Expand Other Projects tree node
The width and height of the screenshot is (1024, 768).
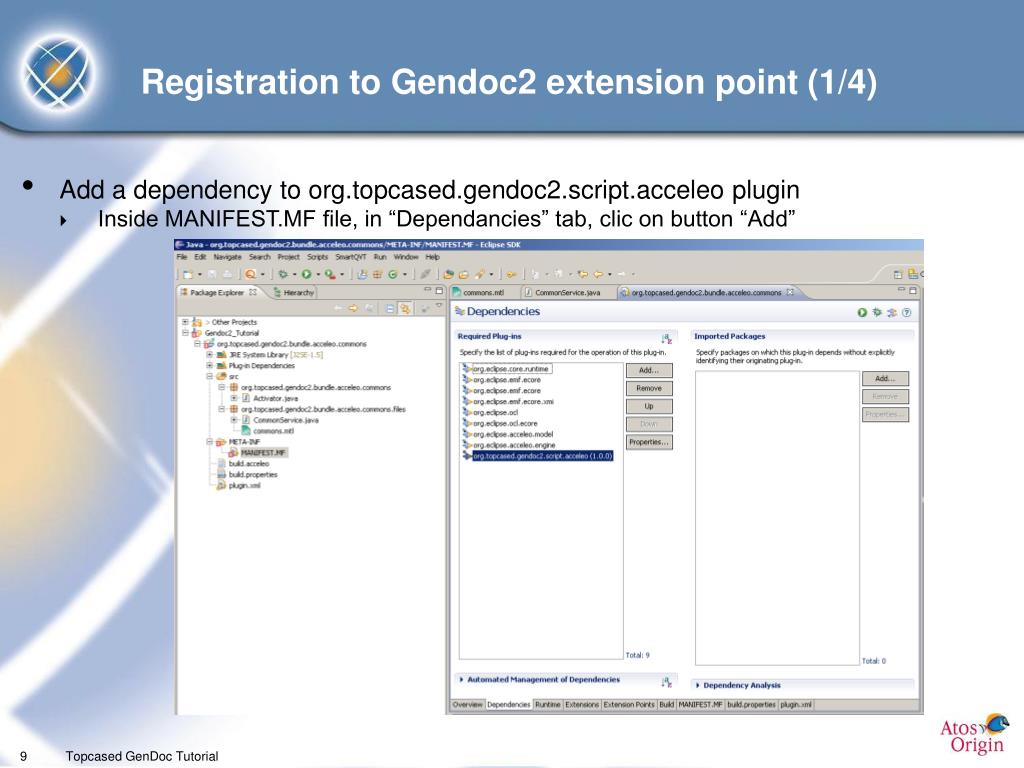185,322
